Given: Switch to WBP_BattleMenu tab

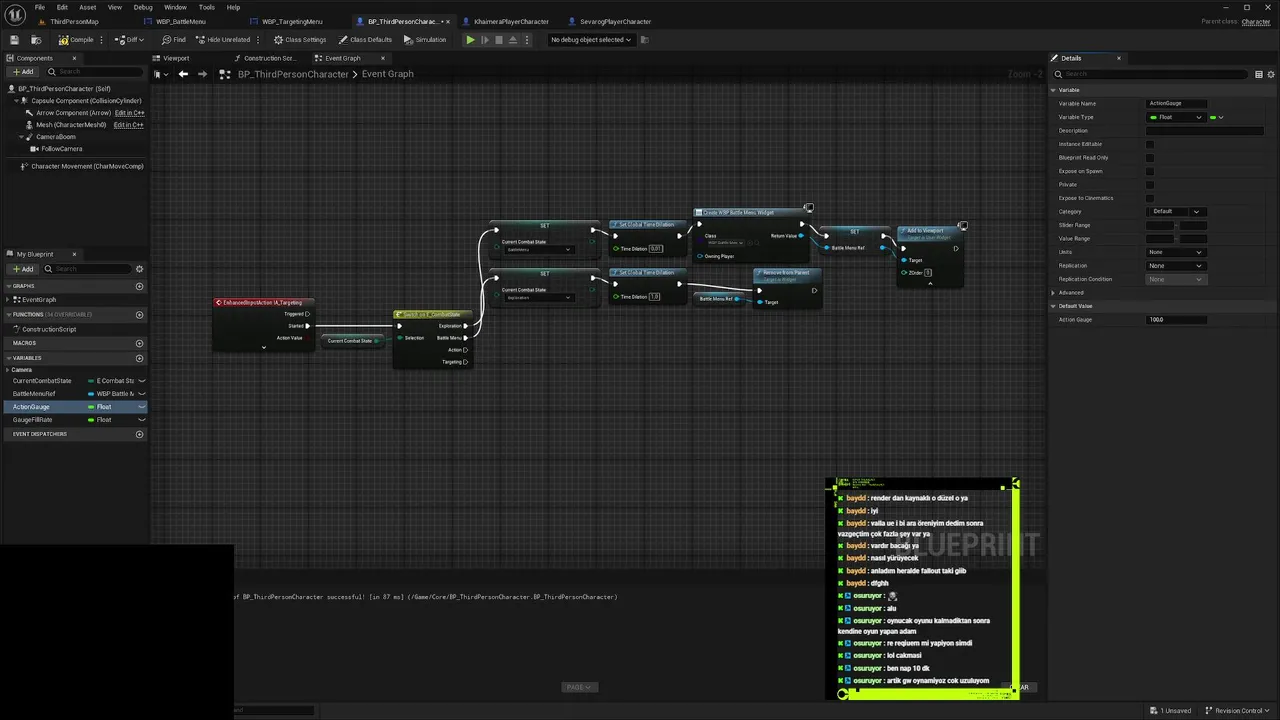Looking at the screenshot, I should click(x=181, y=21).
